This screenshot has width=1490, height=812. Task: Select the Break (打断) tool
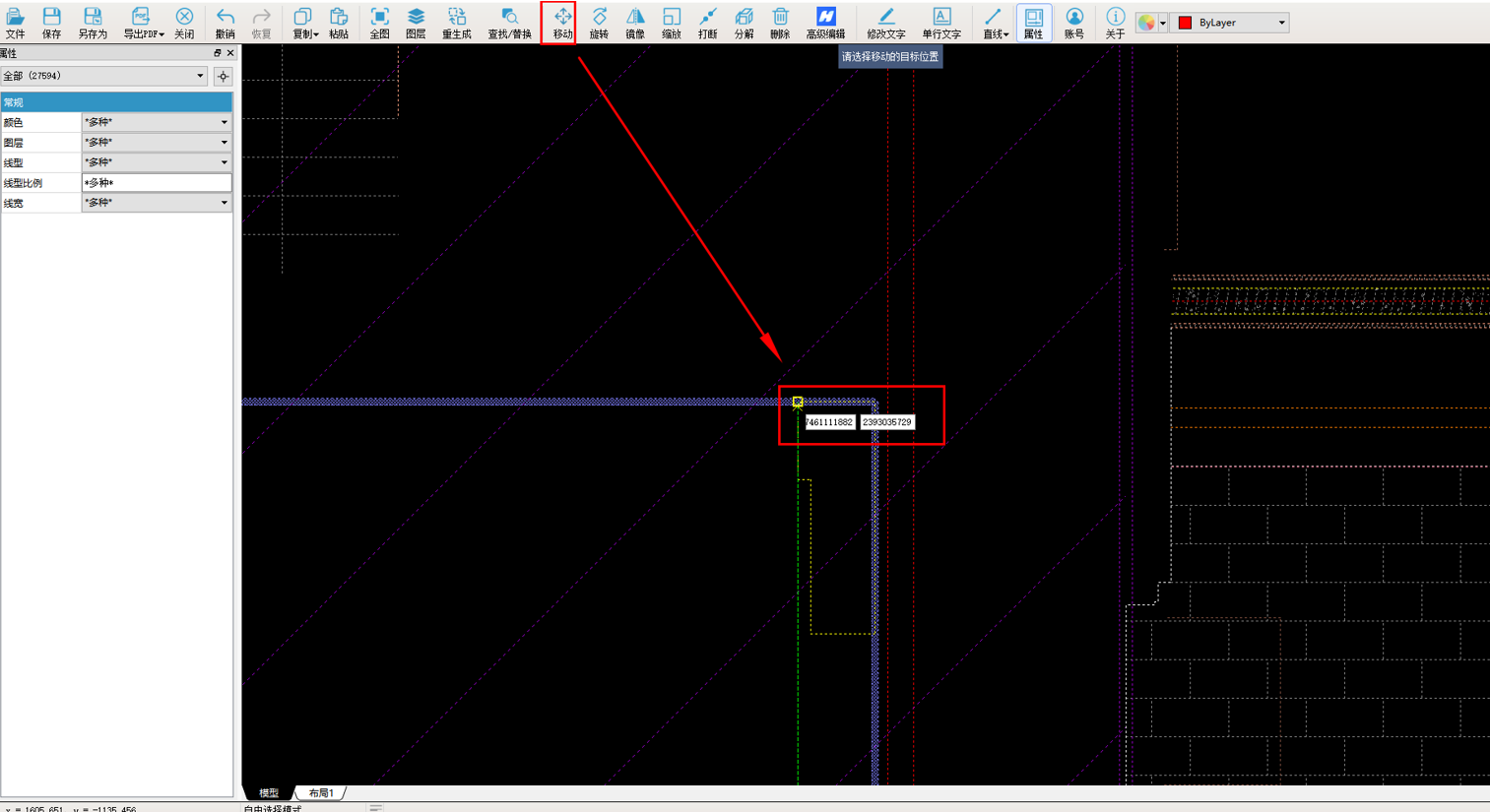coord(707,23)
